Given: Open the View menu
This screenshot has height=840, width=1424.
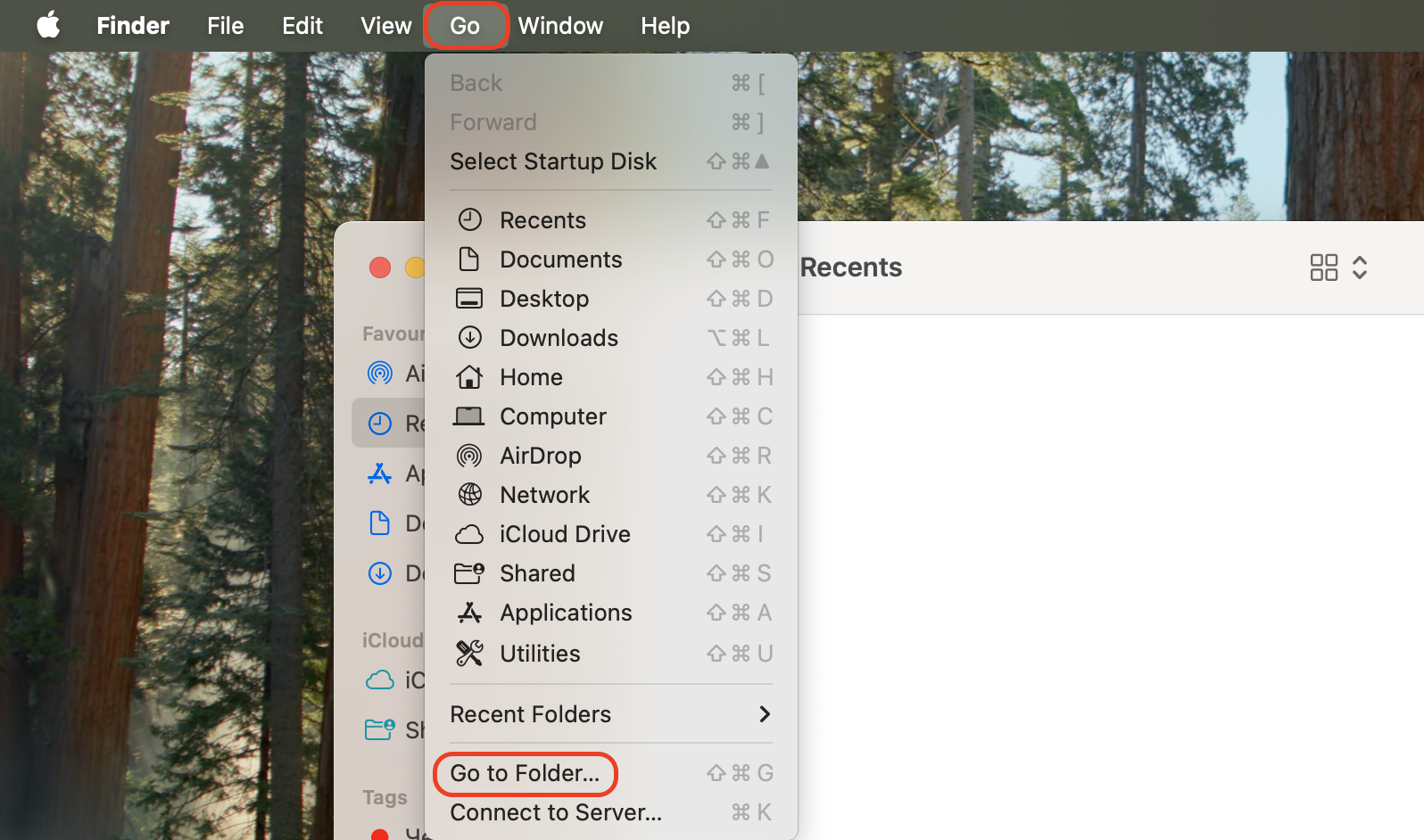Looking at the screenshot, I should [386, 26].
